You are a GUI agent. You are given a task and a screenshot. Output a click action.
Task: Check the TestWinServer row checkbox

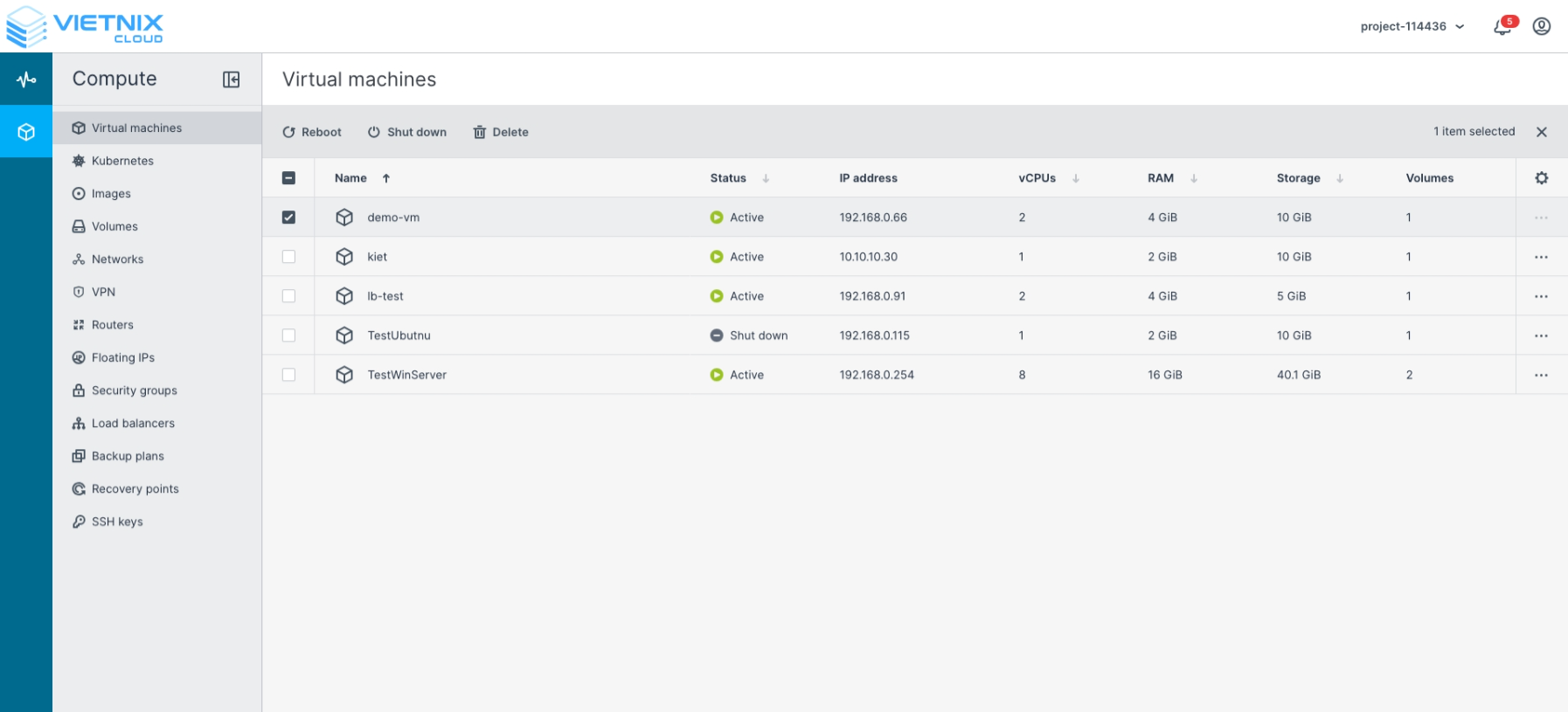pyautogui.click(x=288, y=375)
